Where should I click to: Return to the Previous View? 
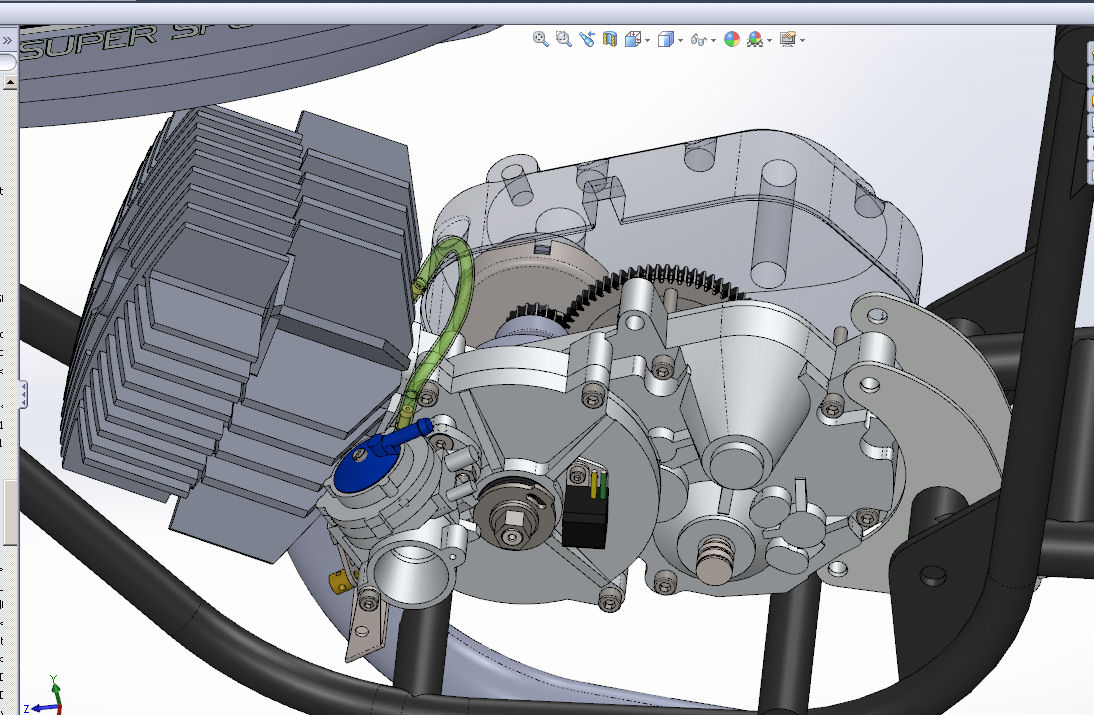586,39
